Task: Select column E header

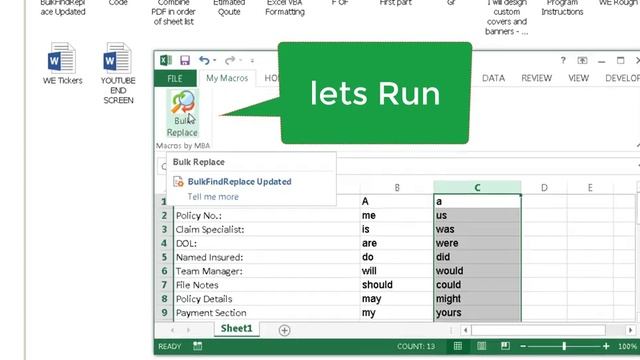Action: click(590, 187)
